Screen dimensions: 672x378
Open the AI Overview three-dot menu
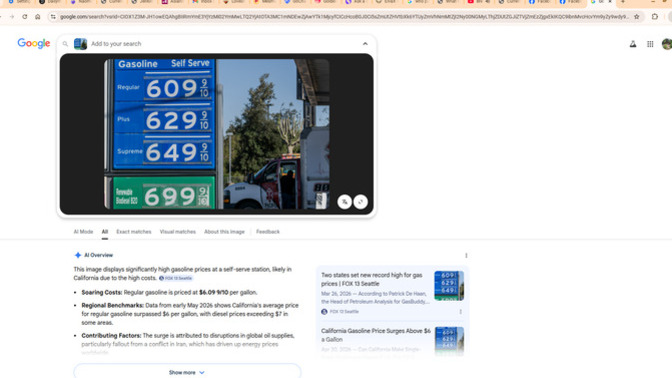466,255
